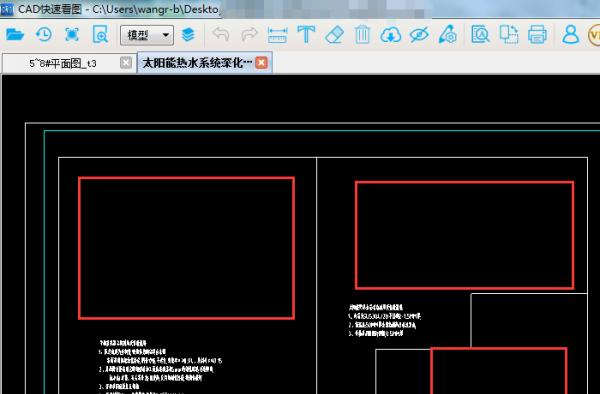Open file with the folder icon
The image size is (600, 394).
click(15, 35)
